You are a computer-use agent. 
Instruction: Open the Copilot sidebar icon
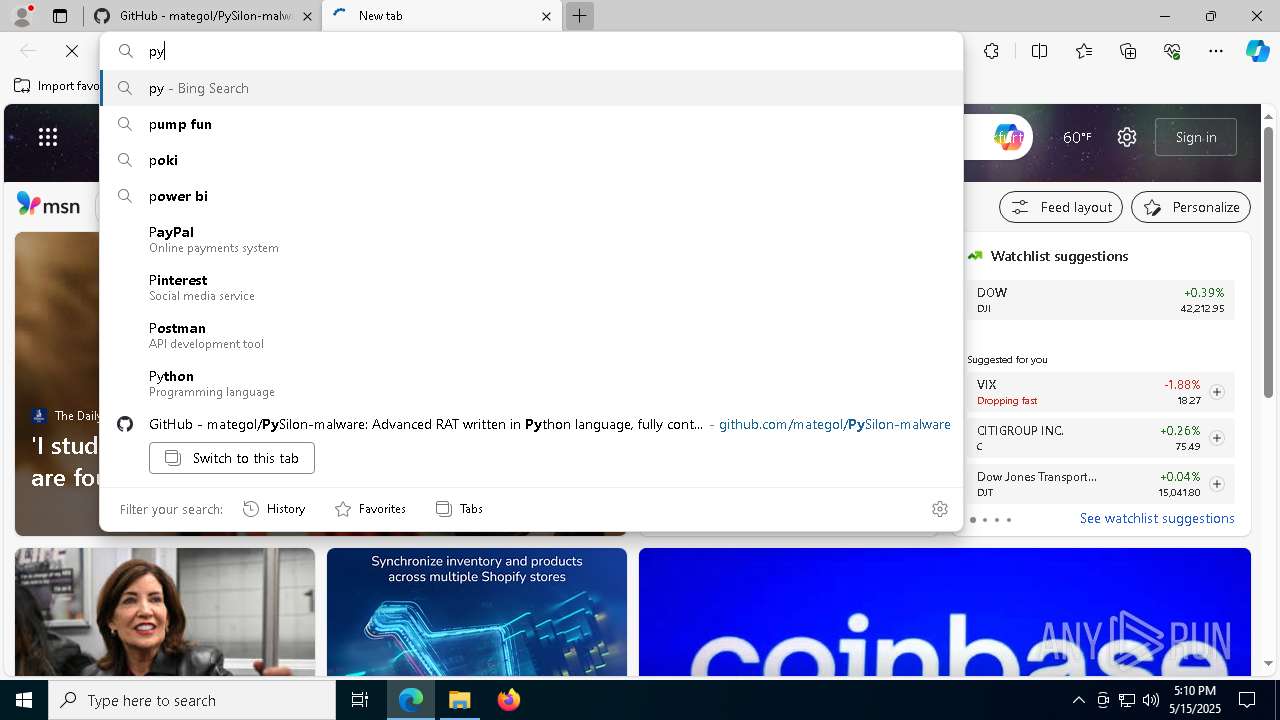click(x=1257, y=51)
